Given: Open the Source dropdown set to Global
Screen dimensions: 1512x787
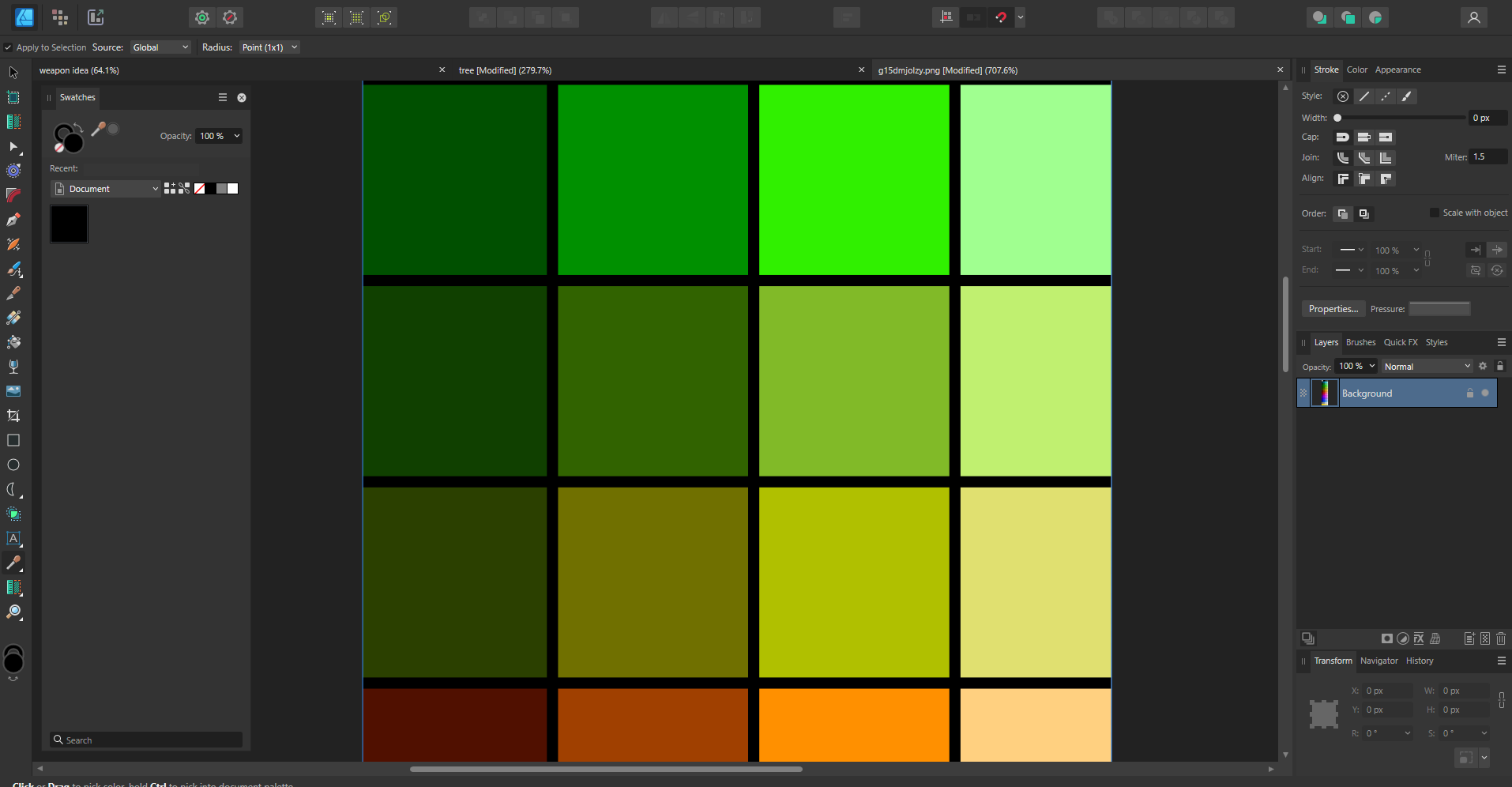Looking at the screenshot, I should point(160,47).
